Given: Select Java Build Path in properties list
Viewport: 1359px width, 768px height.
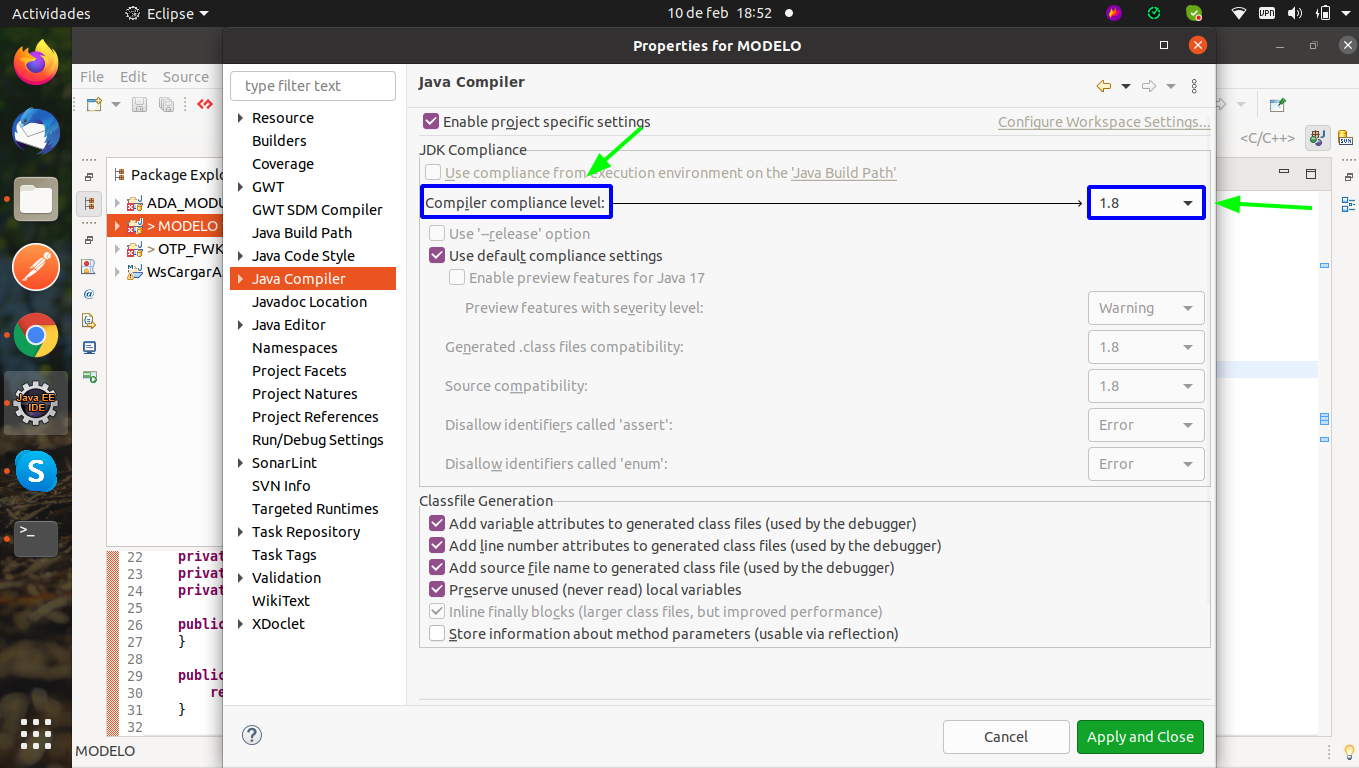Looking at the screenshot, I should click(x=302, y=233).
